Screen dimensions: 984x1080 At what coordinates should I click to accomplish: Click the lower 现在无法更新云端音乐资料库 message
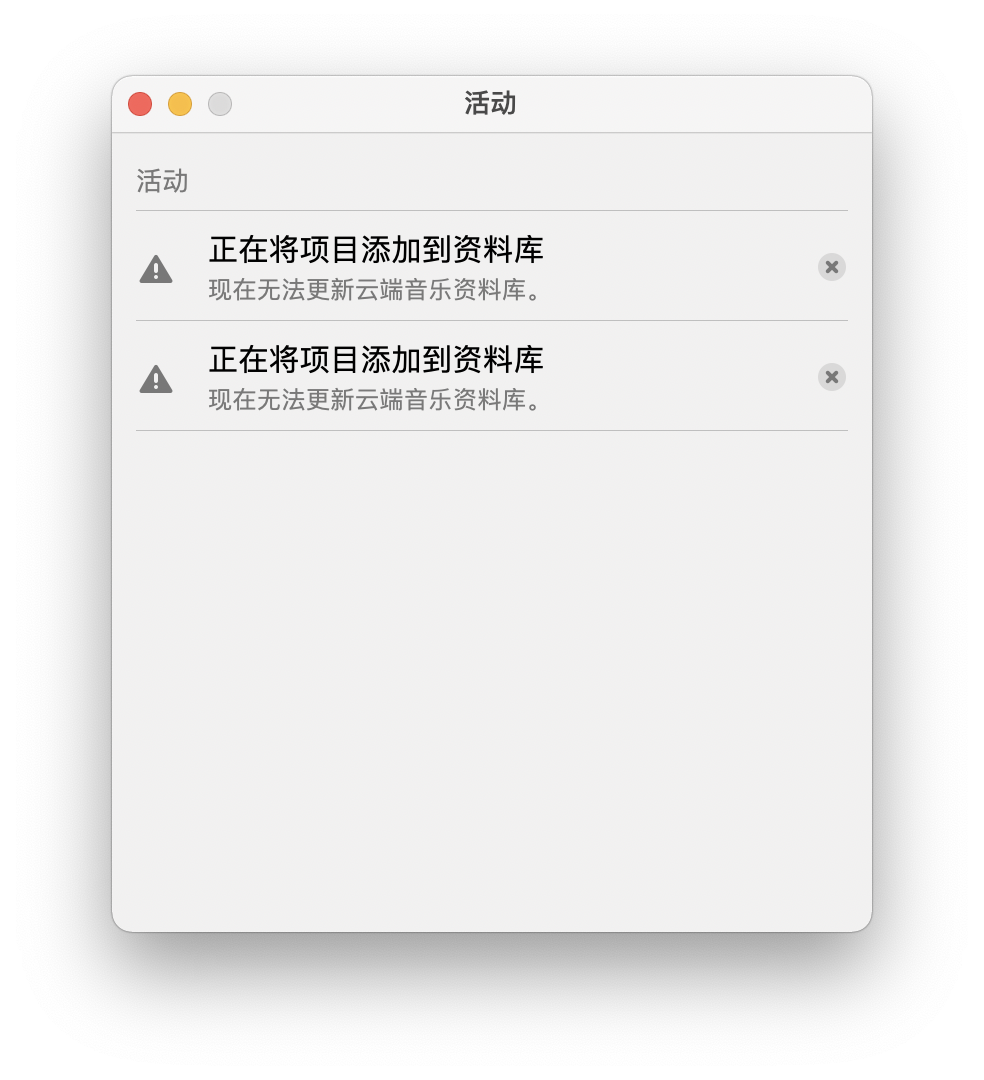tap(375, 399)
